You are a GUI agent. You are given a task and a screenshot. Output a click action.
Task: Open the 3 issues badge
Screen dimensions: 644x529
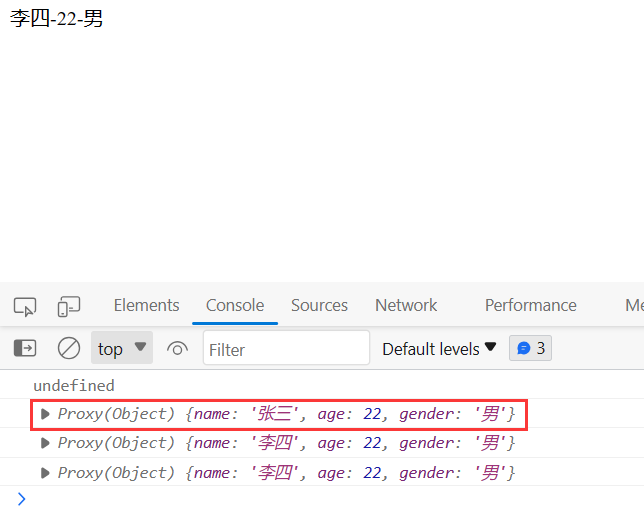[x=530, y=348]
